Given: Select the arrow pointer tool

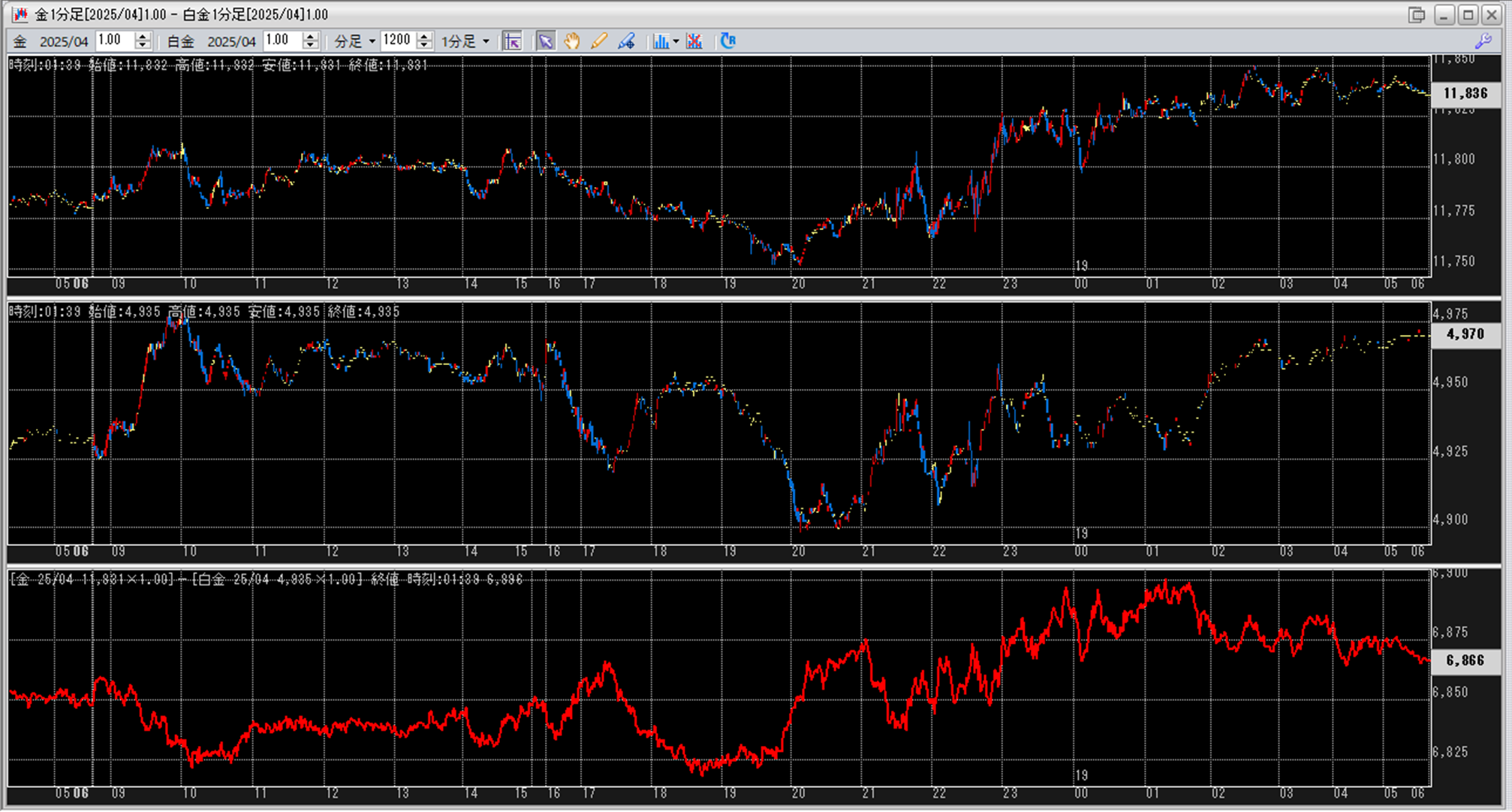Looking at the screenshot, I should pyautogui.click(x=546, y=41).
